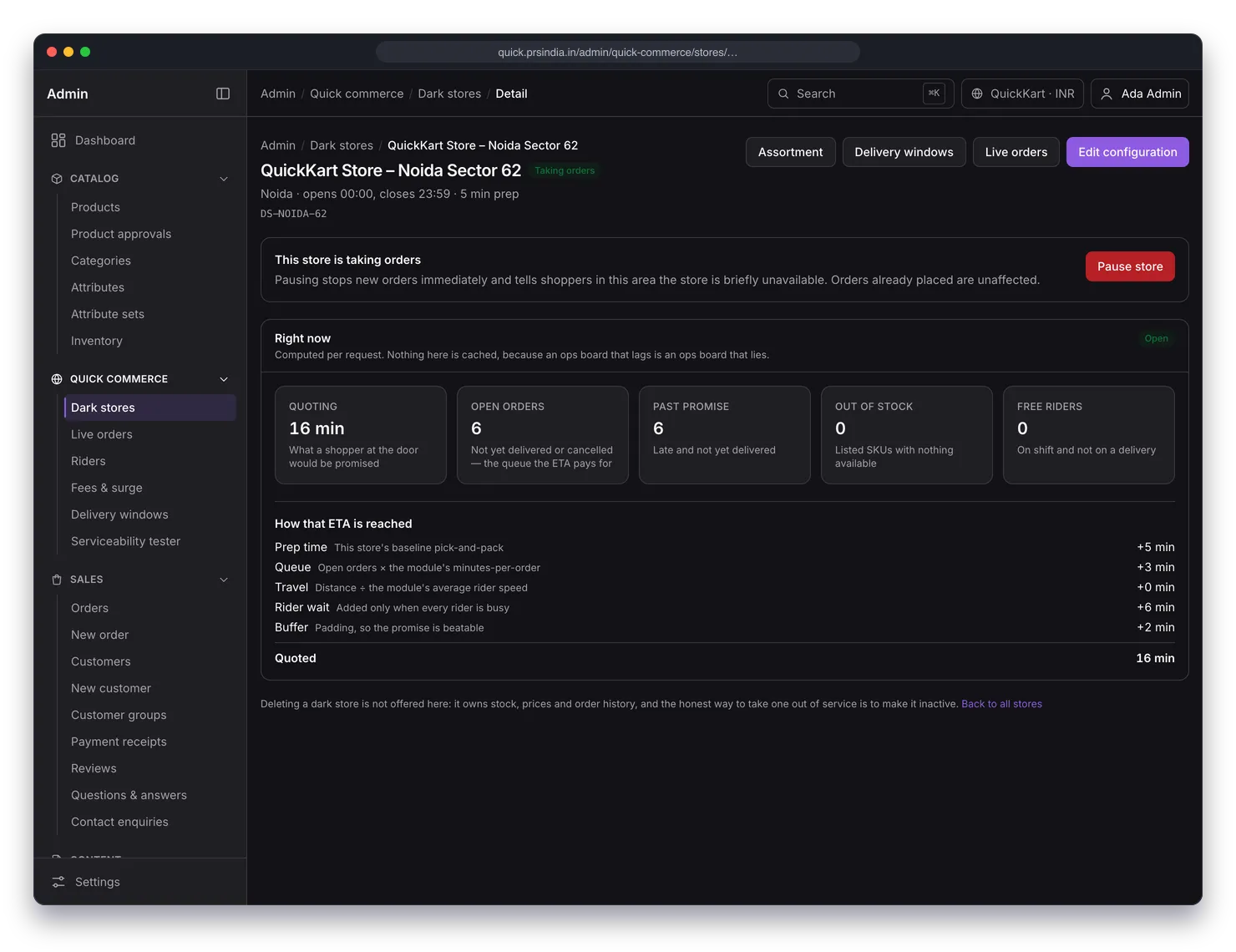The width and height of the screenshot is (1236, 952).
Task: Open Questions & answers page
Action: [150, 795]
